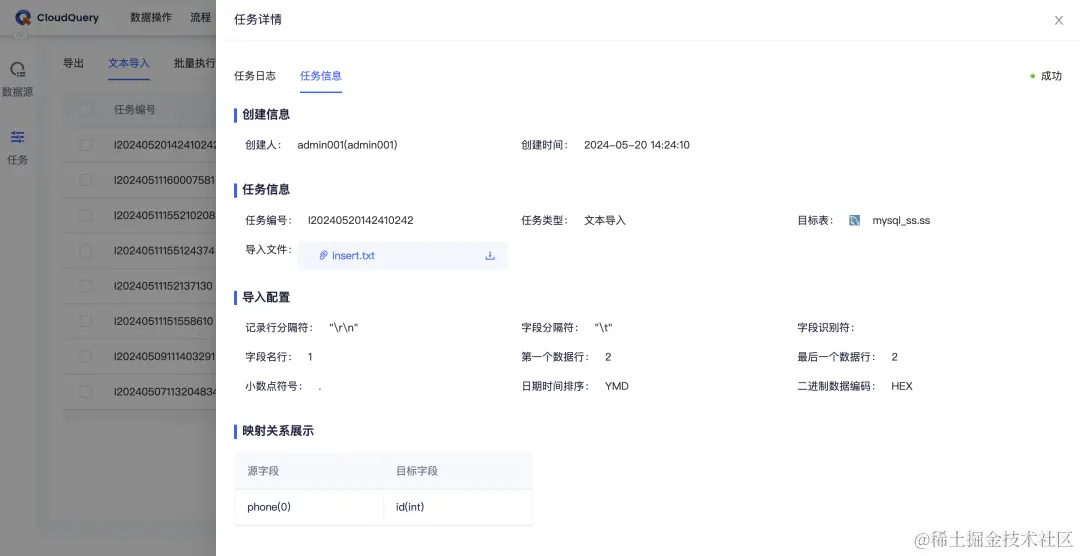
Task: Click task number I20240520142410242 in details
Action: [360, 220]
